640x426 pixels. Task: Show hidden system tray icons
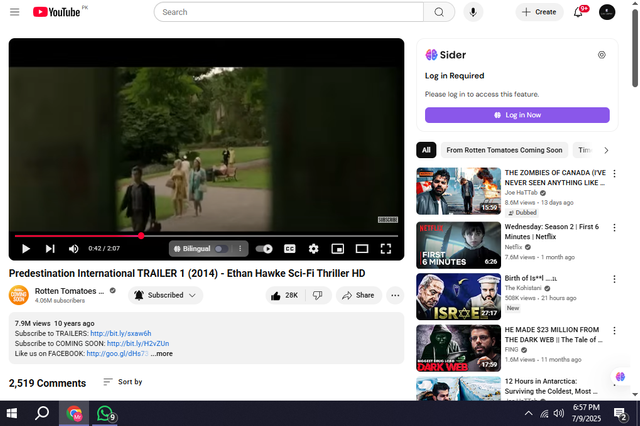528,414
